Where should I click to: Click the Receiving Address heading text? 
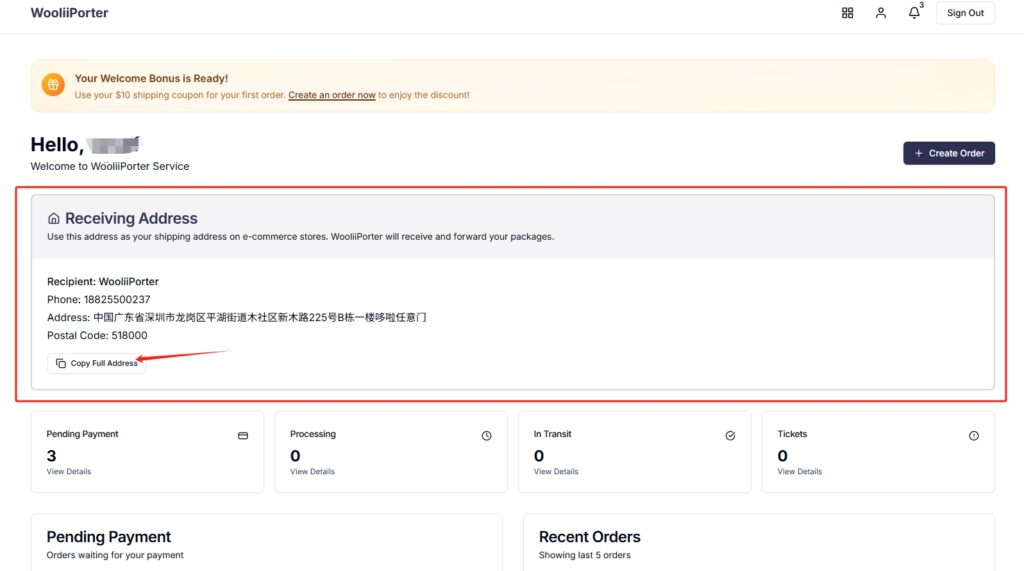[x=131, y=218]
